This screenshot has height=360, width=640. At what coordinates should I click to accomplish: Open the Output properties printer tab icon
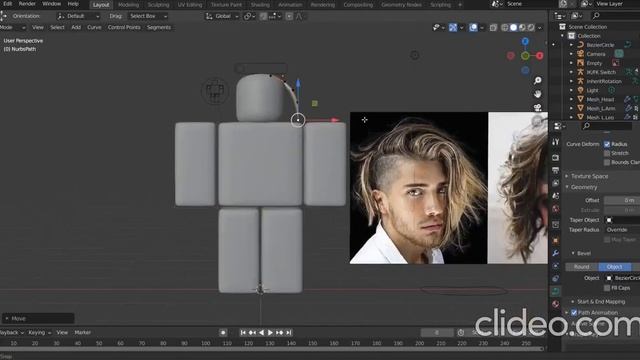click(x=556, y=170)
